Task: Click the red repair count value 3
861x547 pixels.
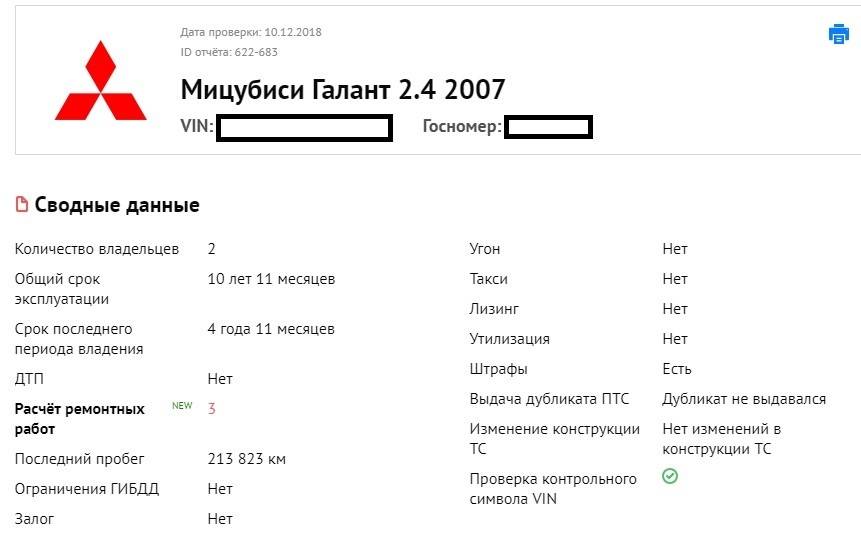Action: pos(212,409)
